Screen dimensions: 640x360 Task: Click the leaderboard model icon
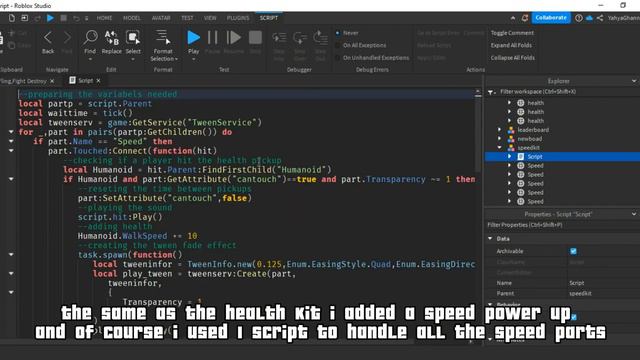click(511, 130)
